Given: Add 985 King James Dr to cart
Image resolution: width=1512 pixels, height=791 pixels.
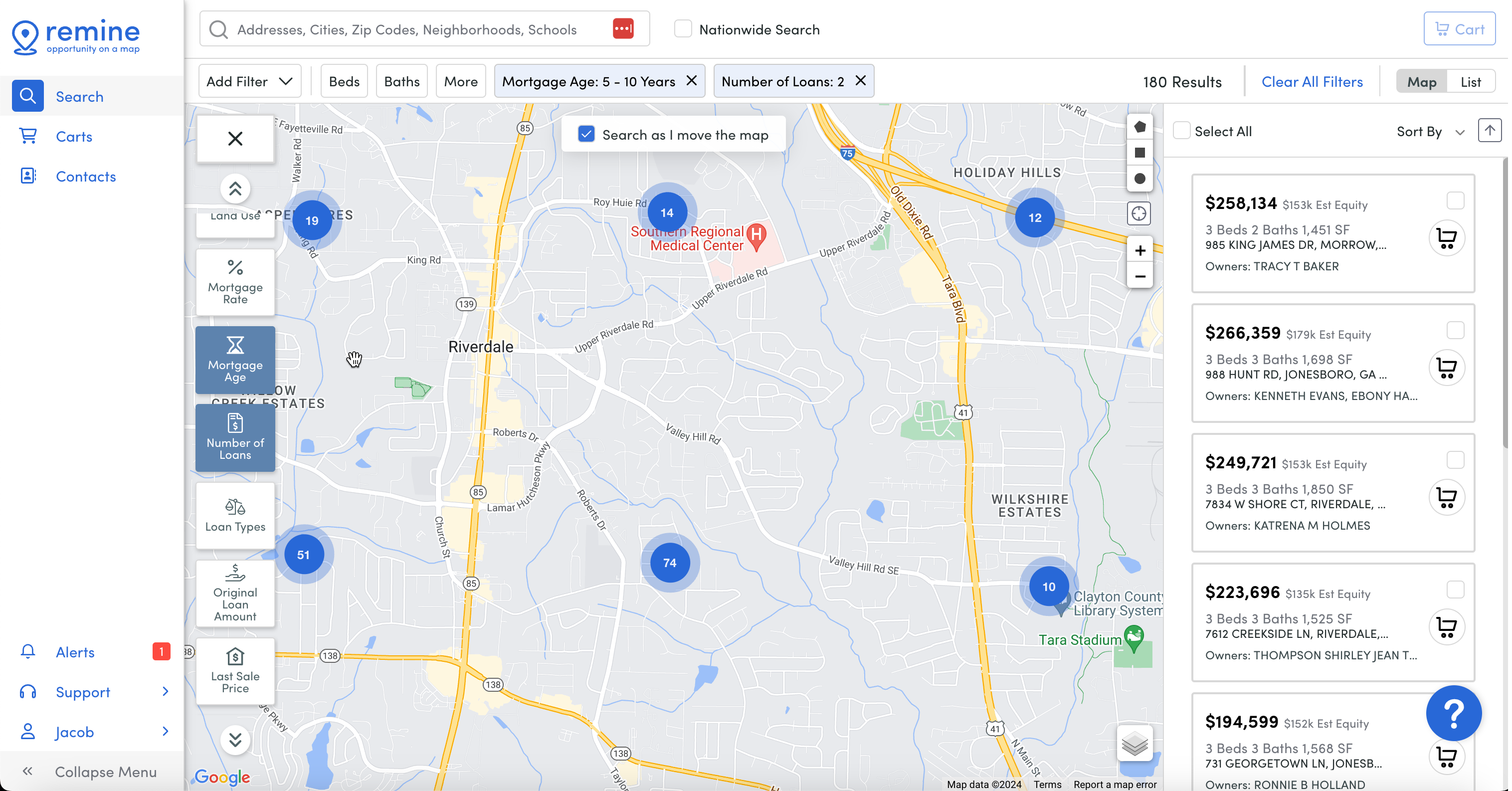Looking at the screenshot, I should click(1447, 238).
